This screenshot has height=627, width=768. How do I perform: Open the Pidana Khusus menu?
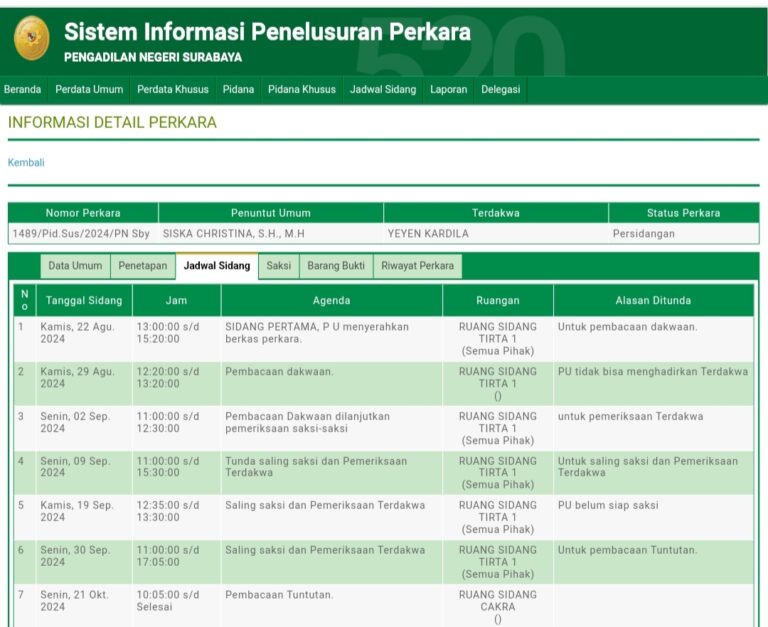pyautogui.click(x=302, y=90)
